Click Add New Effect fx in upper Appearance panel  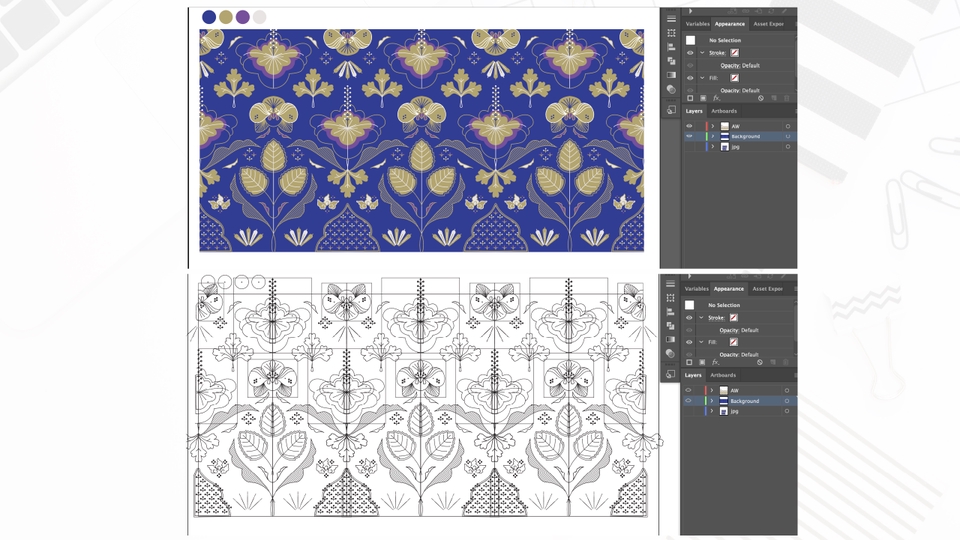tap(716, 98)
